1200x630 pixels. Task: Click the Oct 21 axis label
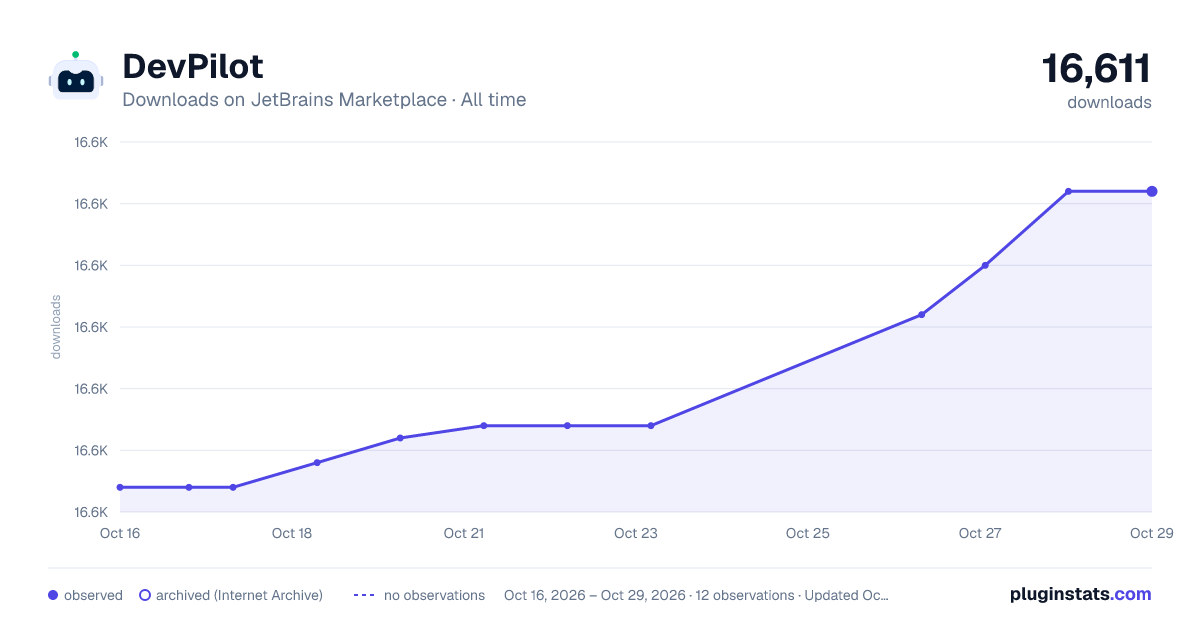tap(464, 533)
